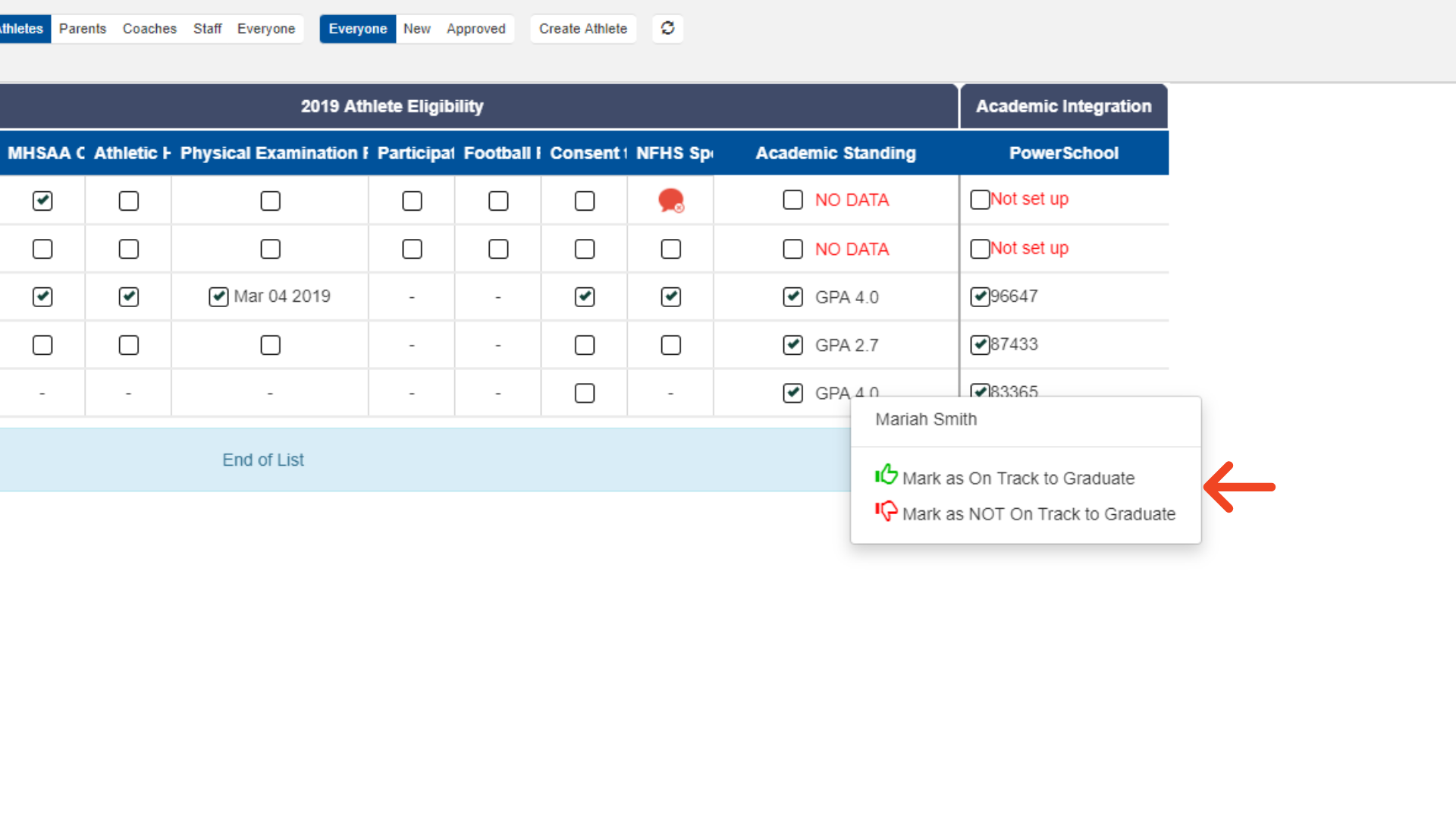Switch to the Coaches tab
The width and height of the screenshot is (1456, 819).
click(x=149, y=29)
